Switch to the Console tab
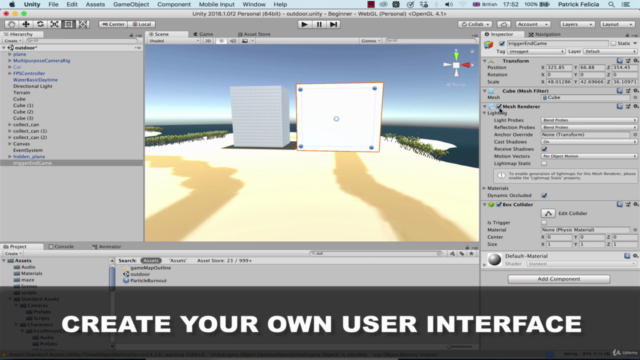 [61, 247]
